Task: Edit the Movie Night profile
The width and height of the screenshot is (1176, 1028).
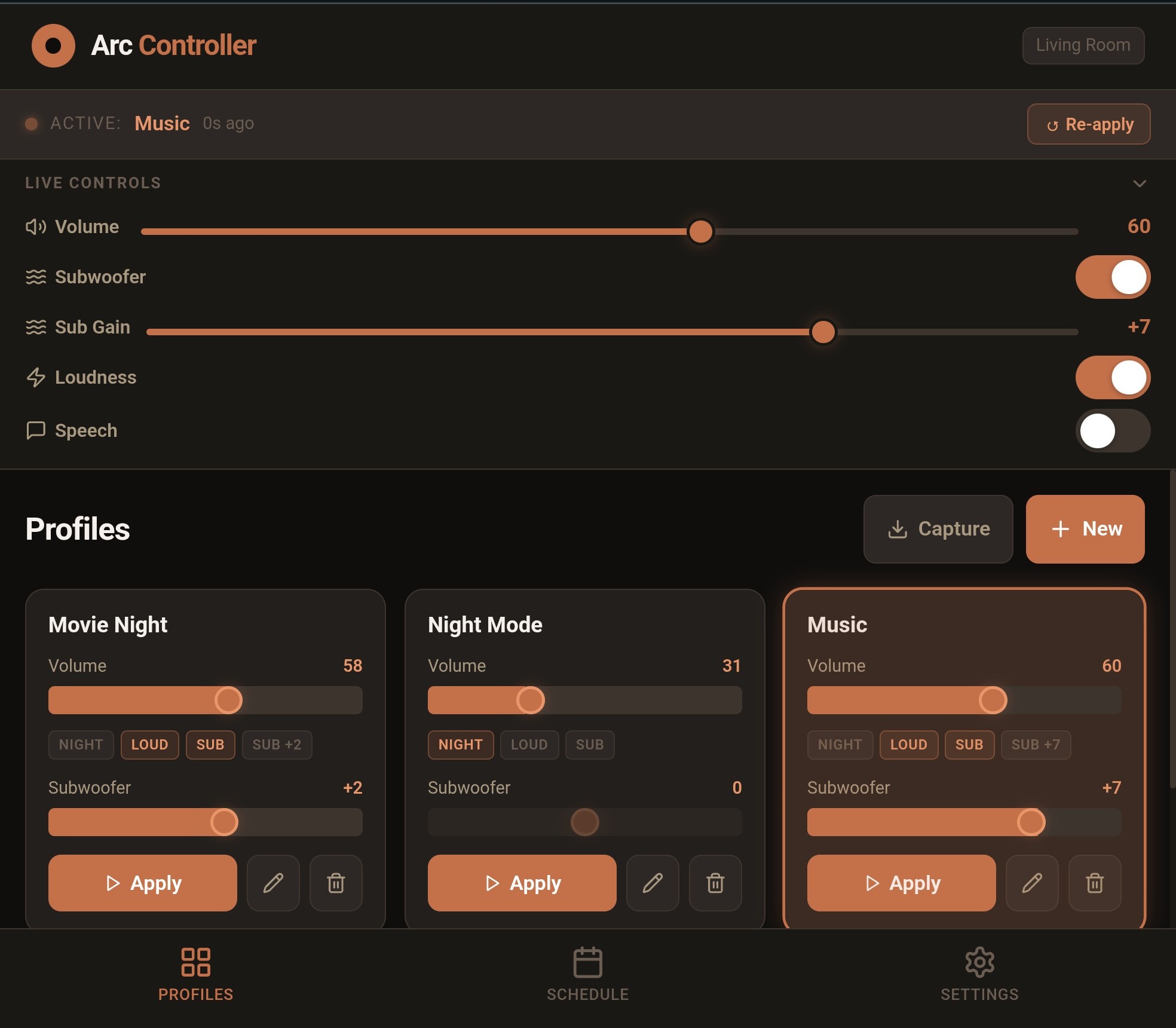Action: (273, 883)
